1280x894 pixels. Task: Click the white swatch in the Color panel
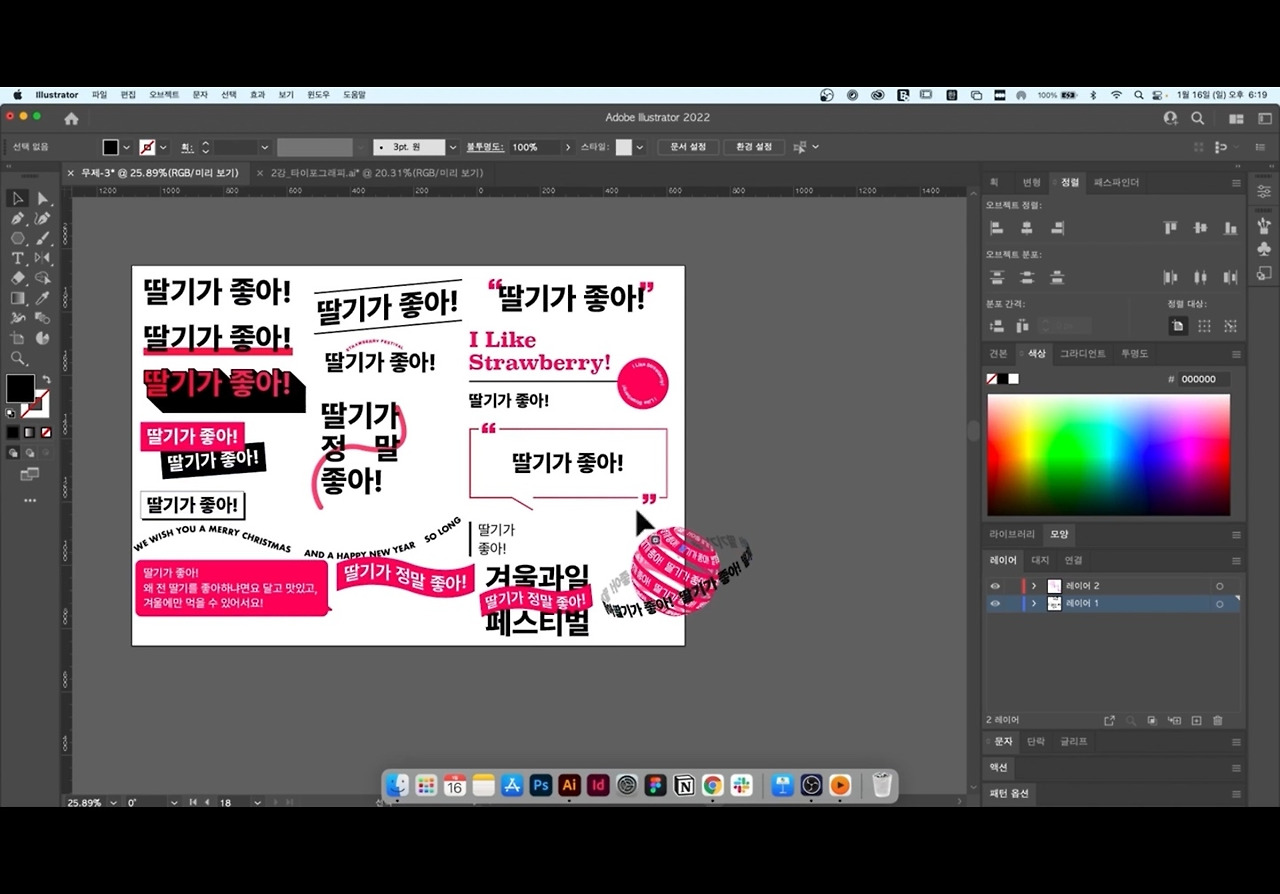click(x=1014, y=379)
